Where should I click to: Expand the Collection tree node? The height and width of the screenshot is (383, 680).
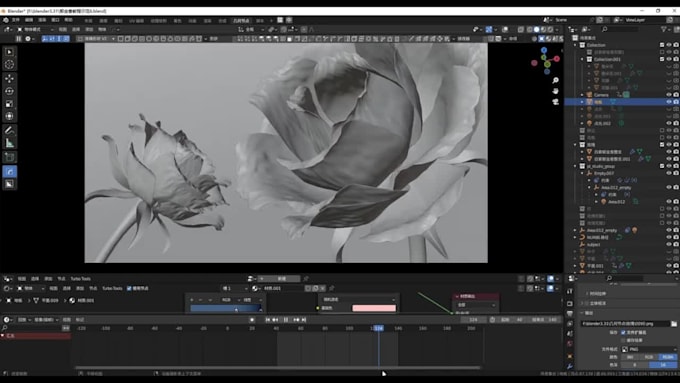[x=575, y=45]
